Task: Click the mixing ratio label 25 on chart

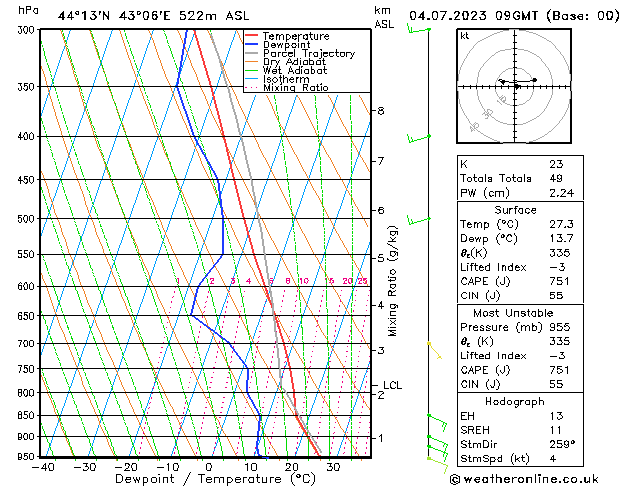Action: click(363, 281)
